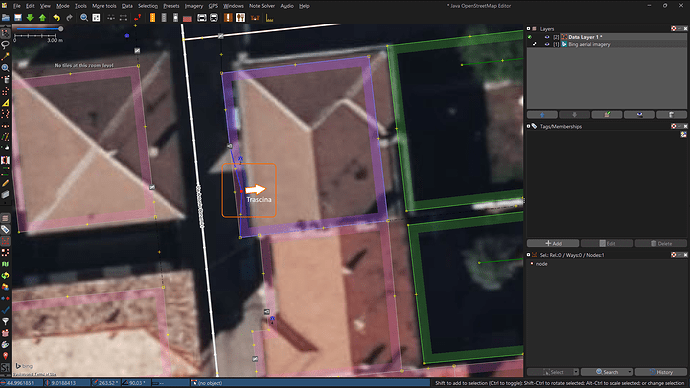
Task: Open the Note Solver menu
Action: pyautogui.click(x=262, y=6)
